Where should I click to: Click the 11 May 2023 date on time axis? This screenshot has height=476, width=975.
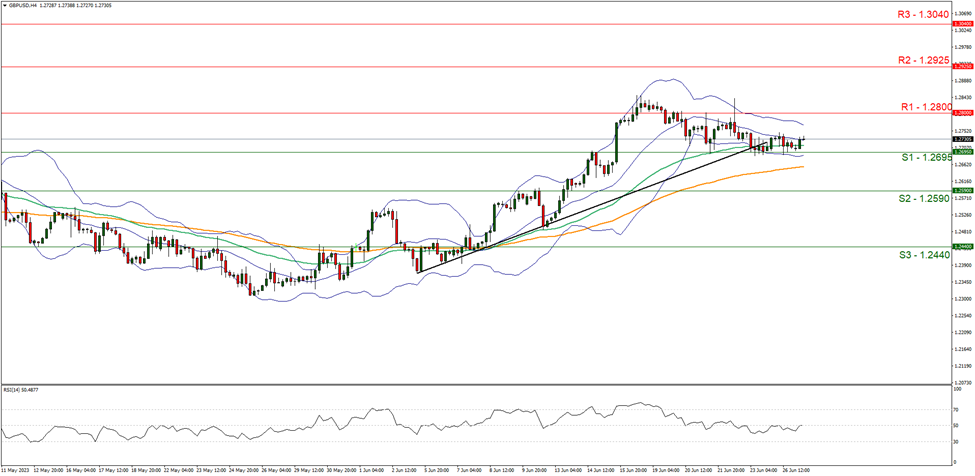tap(14, 468)
